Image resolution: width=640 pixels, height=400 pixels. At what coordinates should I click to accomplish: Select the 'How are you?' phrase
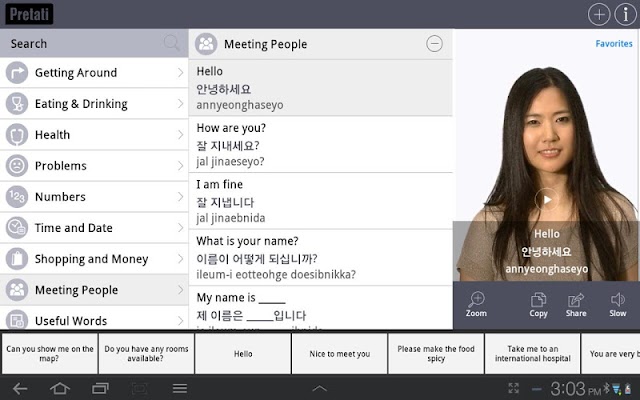320,144
